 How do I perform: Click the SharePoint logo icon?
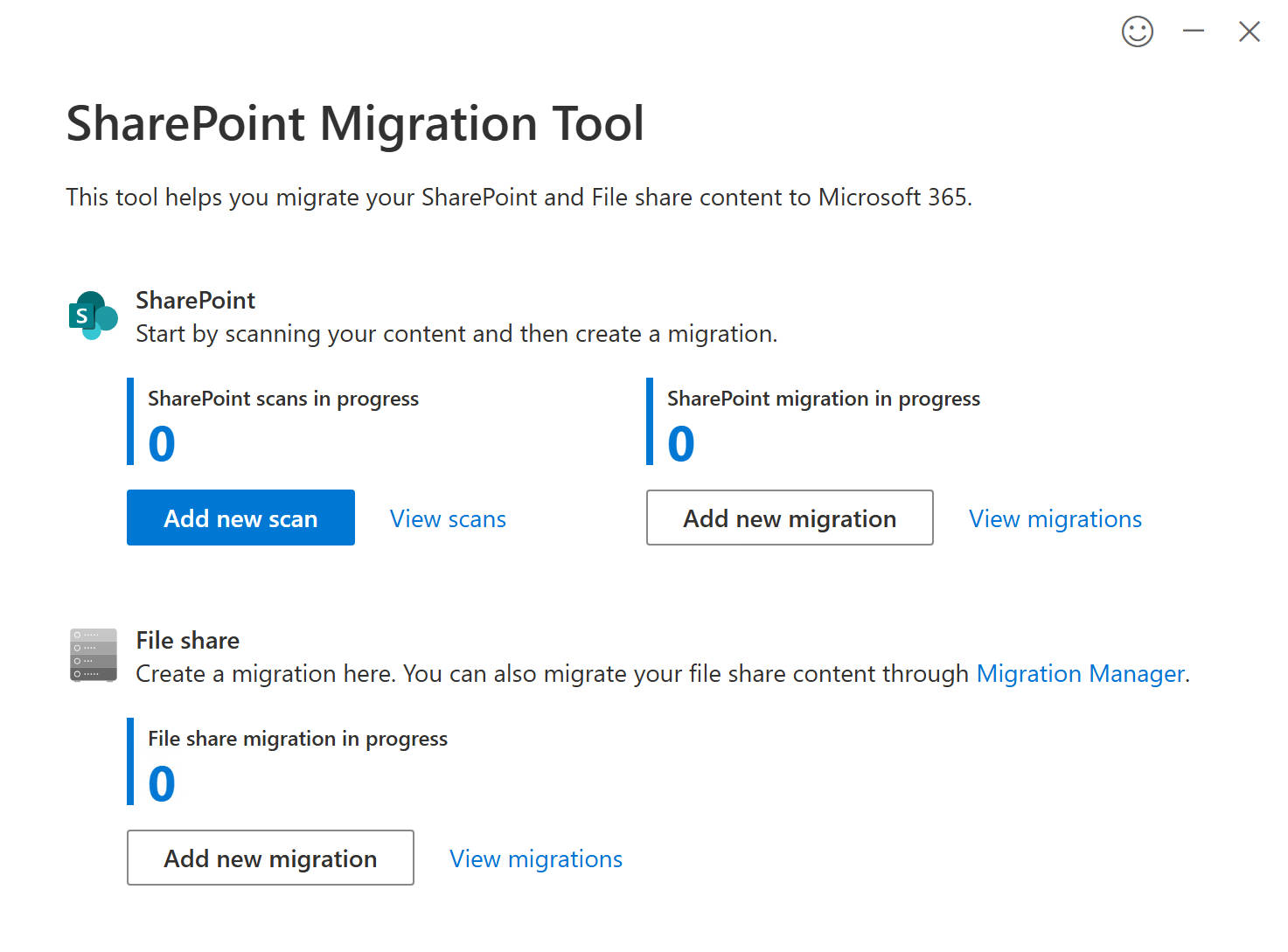coord(93,316)
